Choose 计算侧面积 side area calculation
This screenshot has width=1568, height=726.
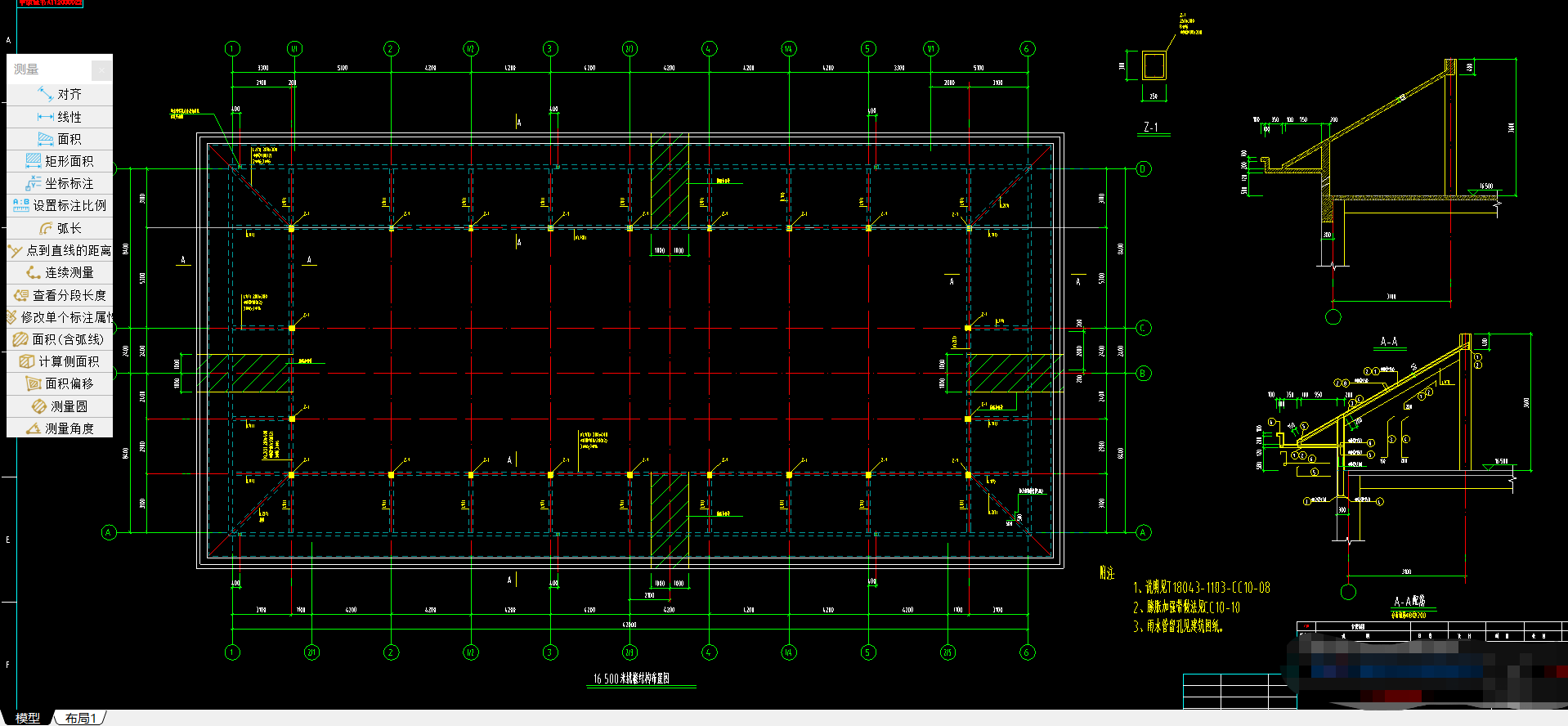[x=60, y=361]
